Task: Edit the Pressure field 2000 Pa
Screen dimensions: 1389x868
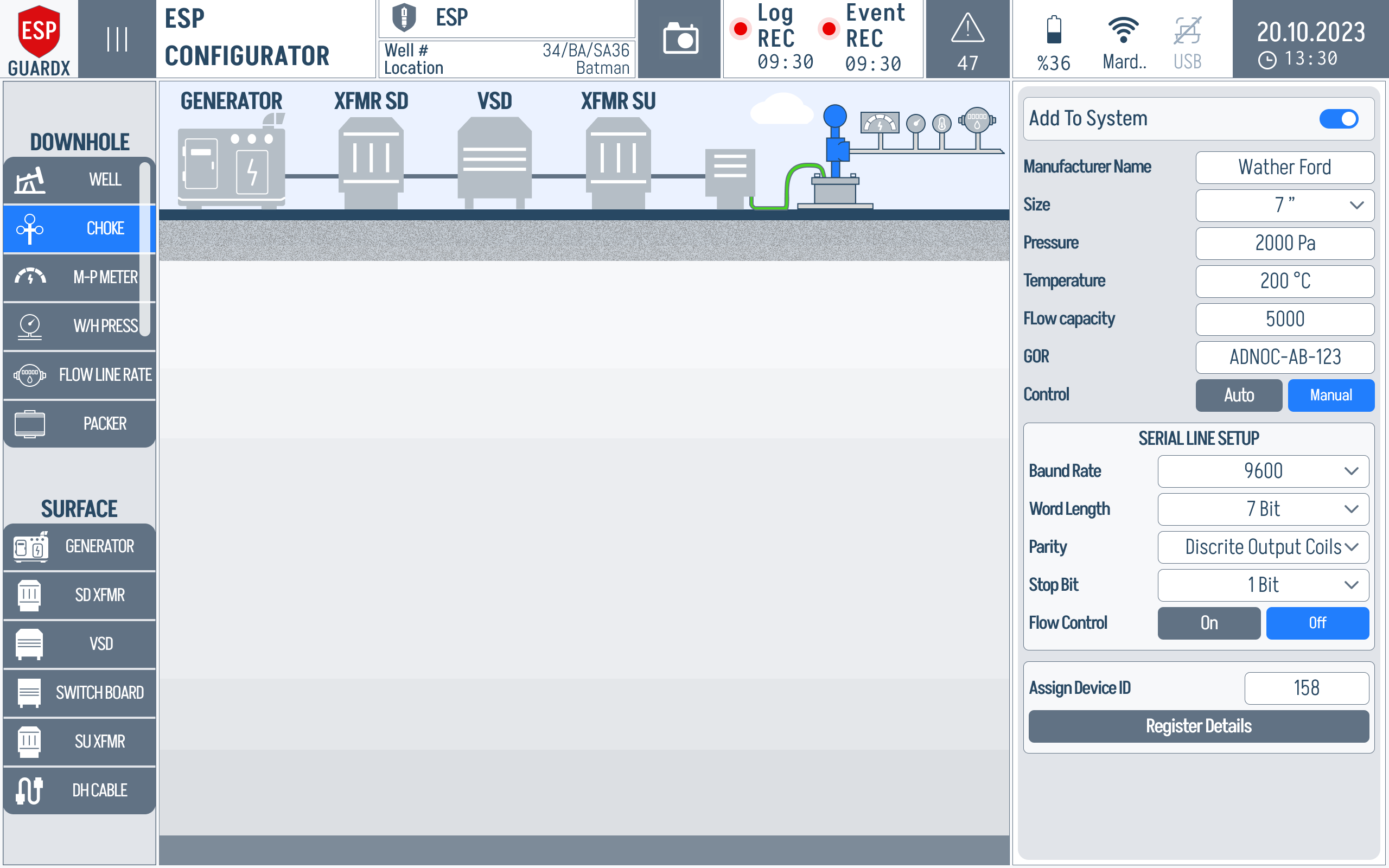Action: 1284,243
